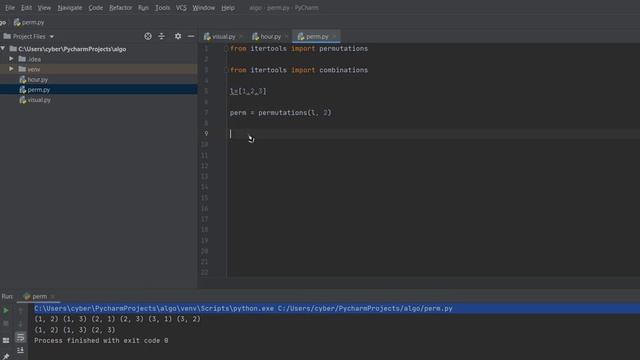Click the stop process icon
Viewport: 640px width, 360px height.
[x=6, y=324]
